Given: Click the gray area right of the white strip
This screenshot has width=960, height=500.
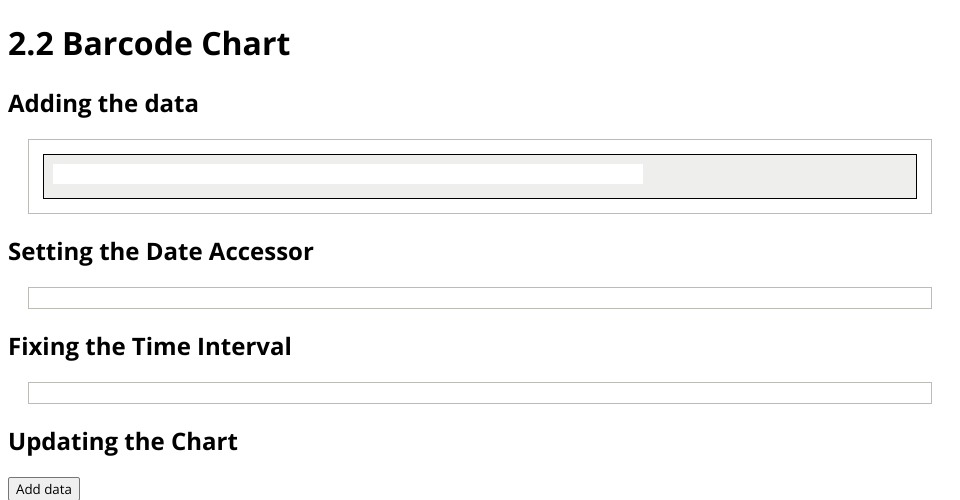Looking at the screenshot, I should click(x=778, y=176).
